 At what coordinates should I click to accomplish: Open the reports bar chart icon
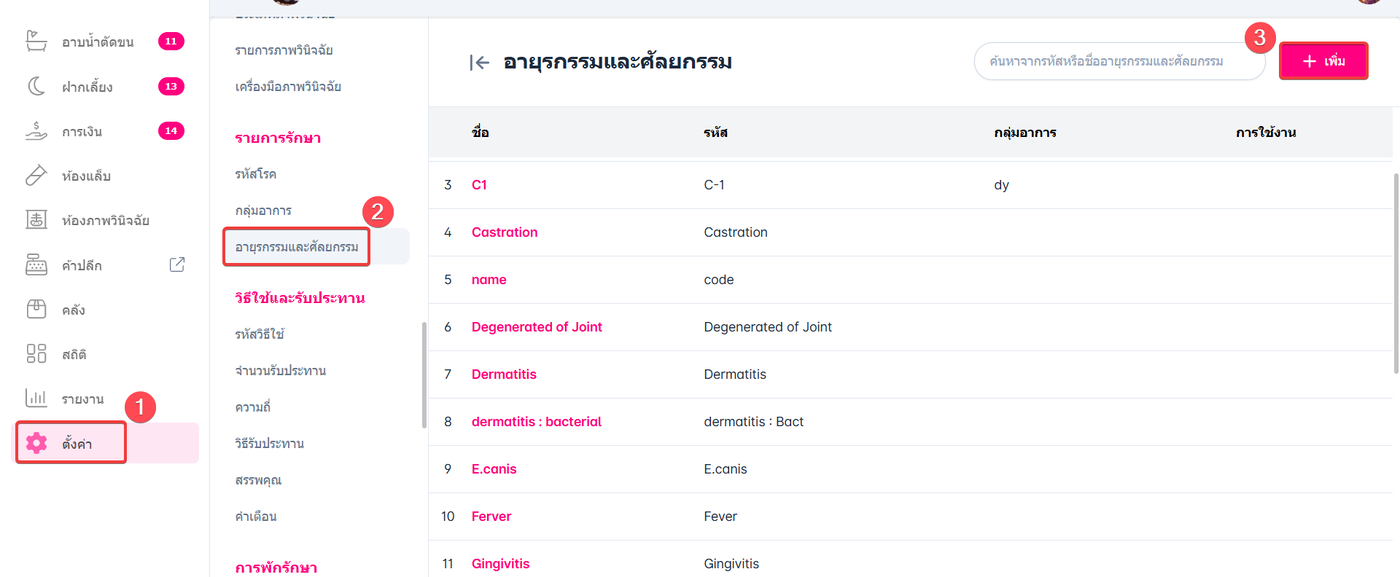(x=36, y=398)
